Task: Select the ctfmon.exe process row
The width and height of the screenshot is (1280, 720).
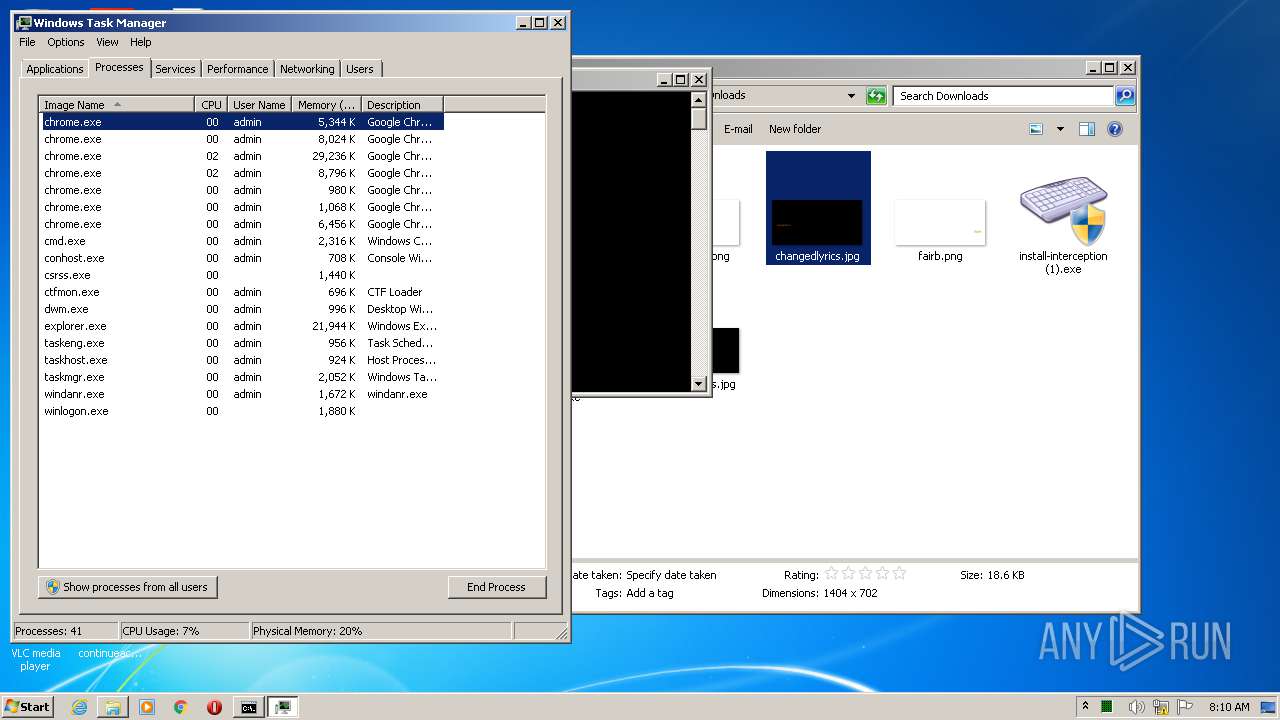Action: [x=241, y=292]
